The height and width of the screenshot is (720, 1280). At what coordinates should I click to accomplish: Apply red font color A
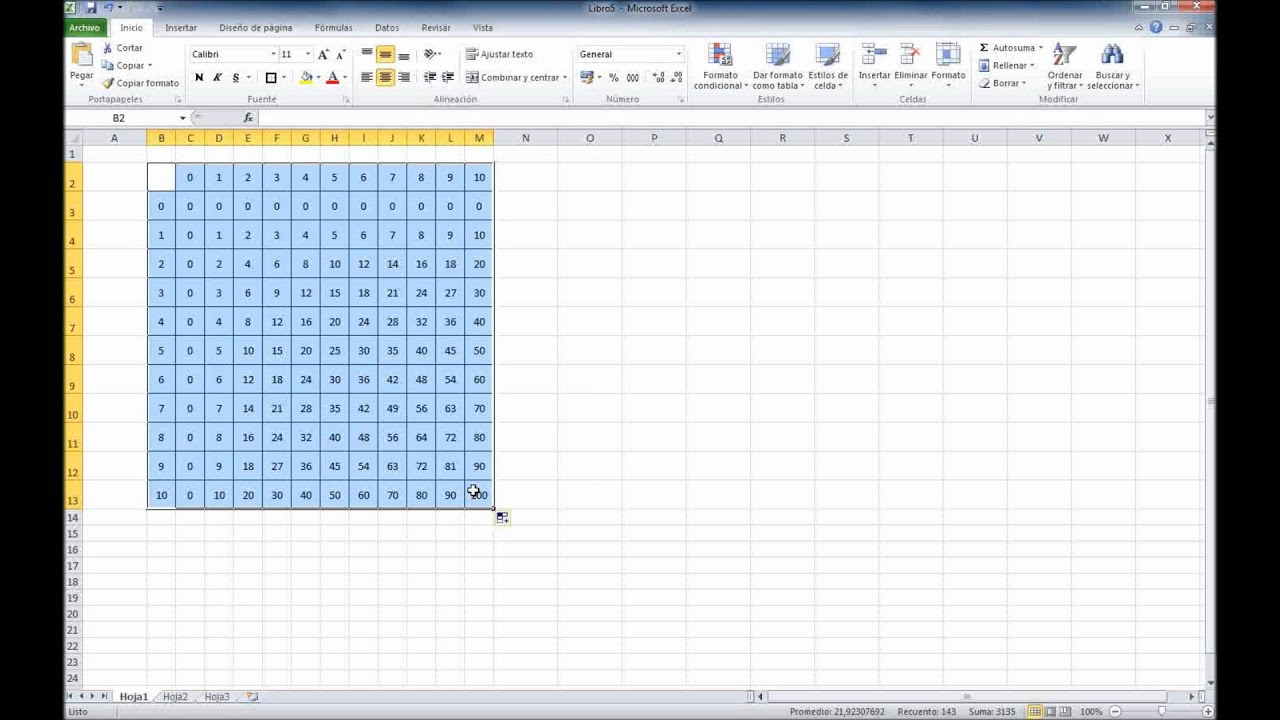[332, 77]
